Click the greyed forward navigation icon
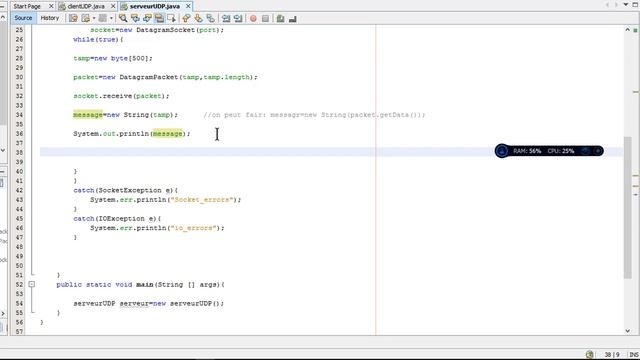 (x=102, y=18)
